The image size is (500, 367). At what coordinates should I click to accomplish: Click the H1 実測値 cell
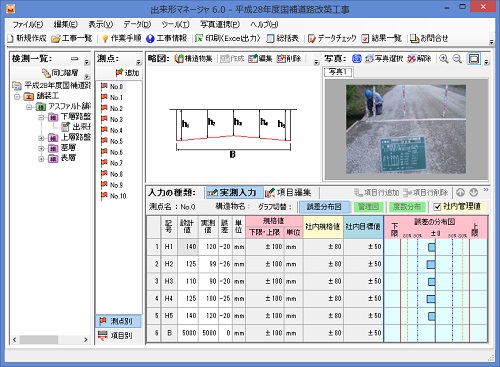pos(208,247)
